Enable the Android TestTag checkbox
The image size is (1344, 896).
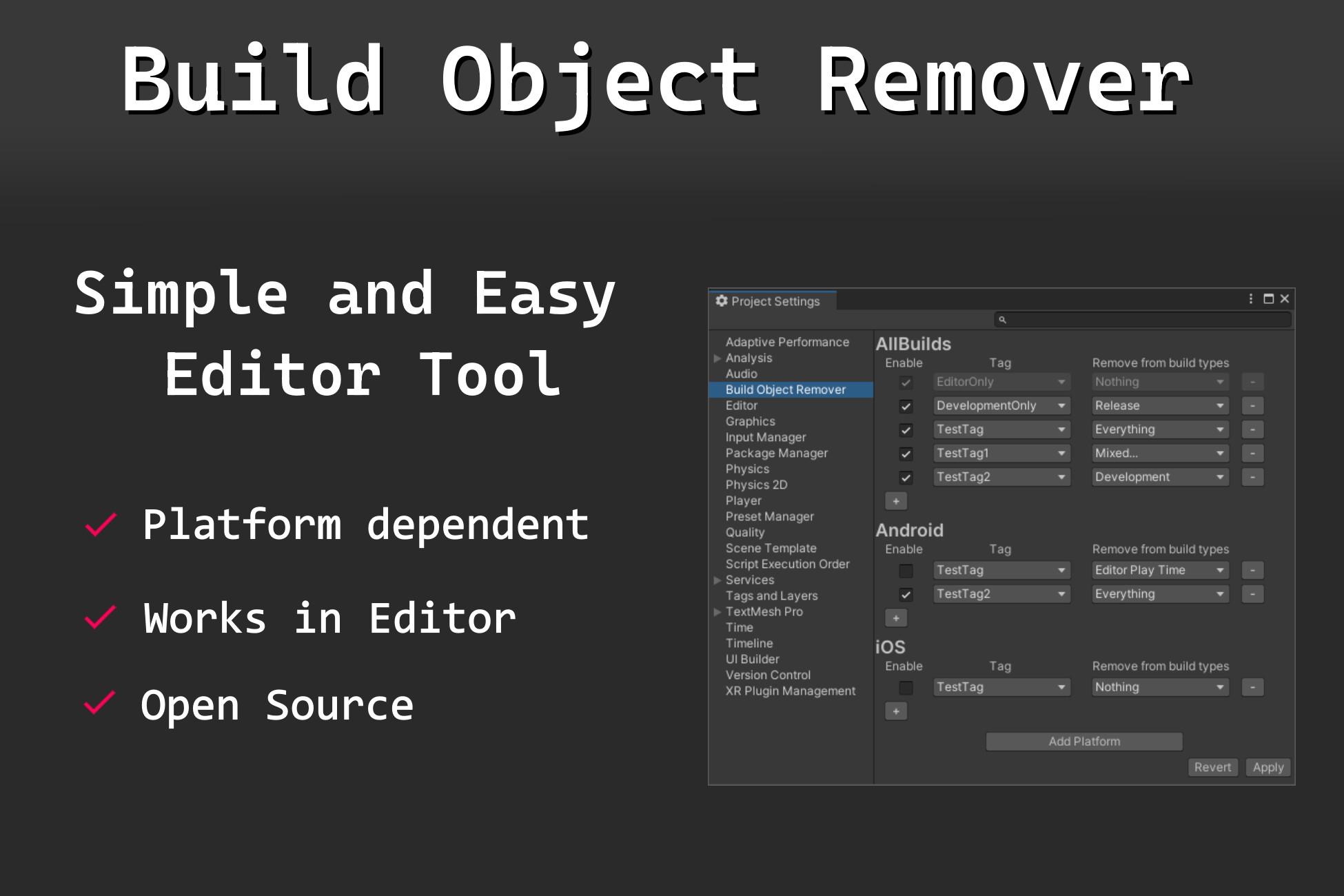[906, 571]
